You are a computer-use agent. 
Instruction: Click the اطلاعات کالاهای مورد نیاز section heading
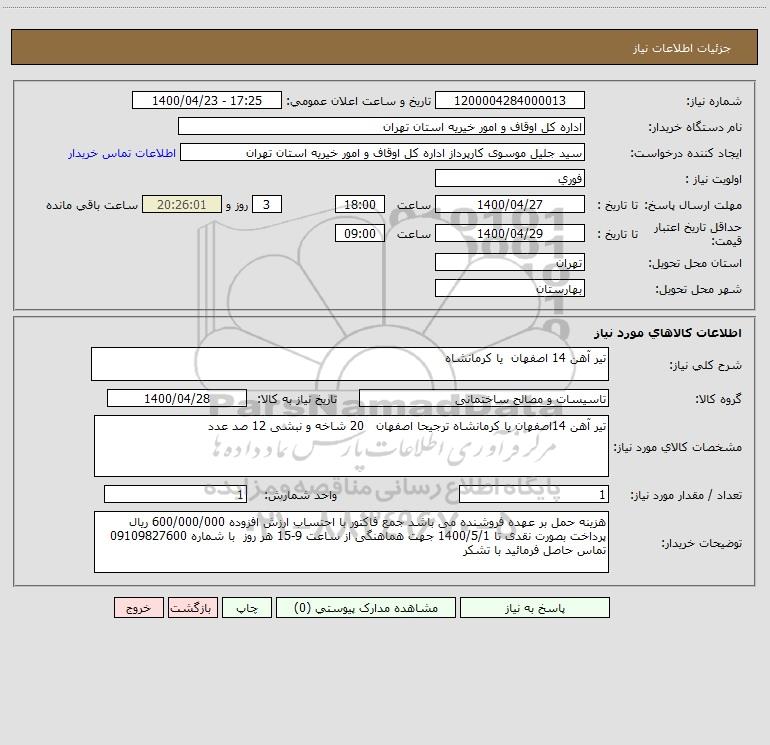click(668, 333)
